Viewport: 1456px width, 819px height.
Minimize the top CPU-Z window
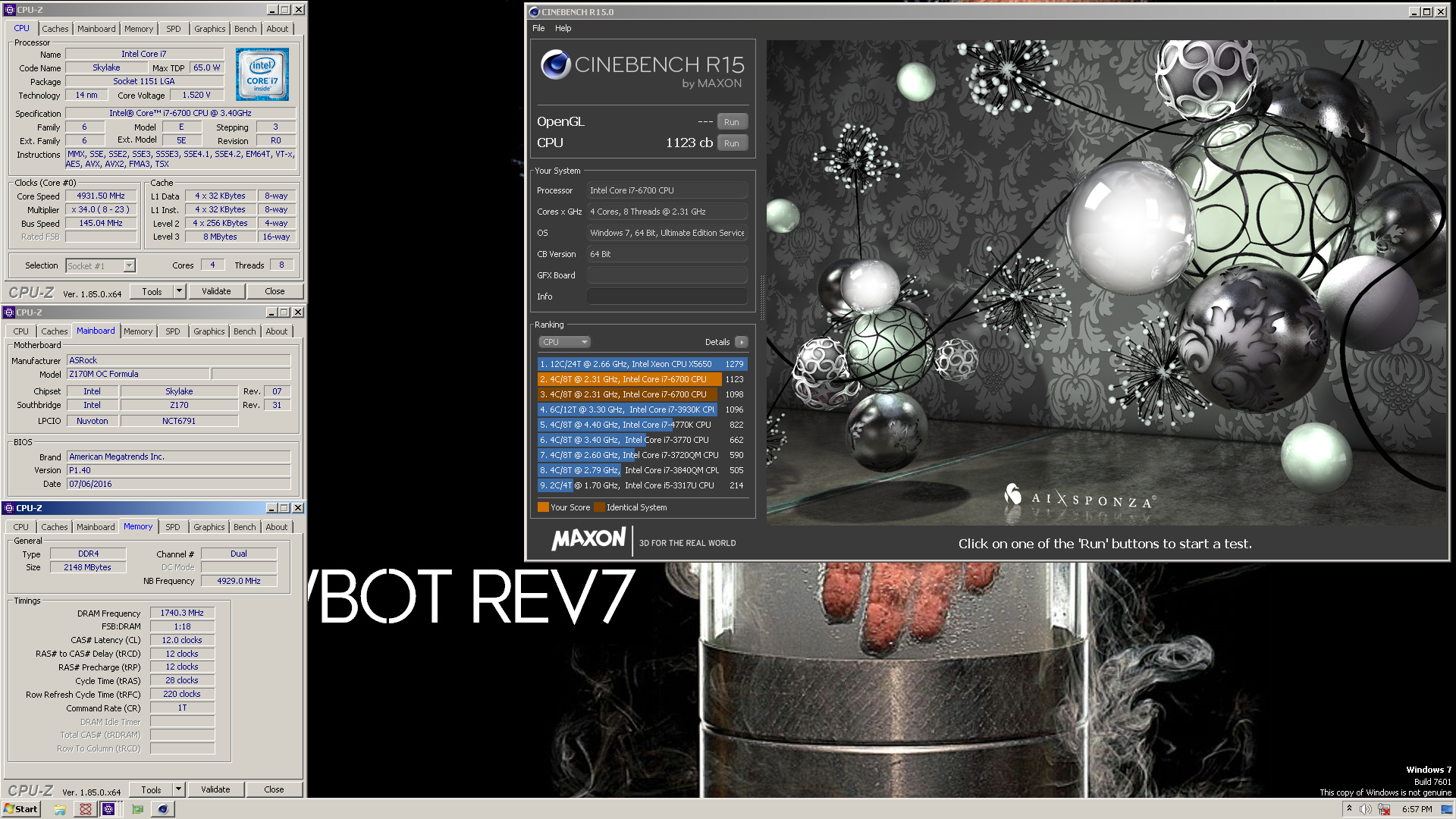point(272,10)
